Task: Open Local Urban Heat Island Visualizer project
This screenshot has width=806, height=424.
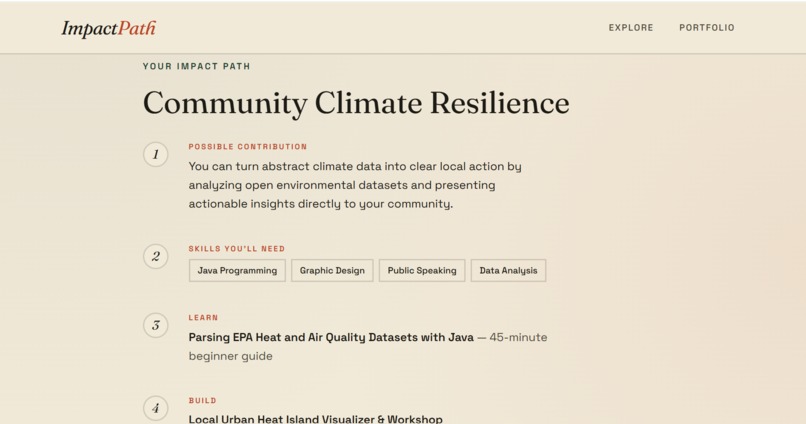Action: [316, 419]
